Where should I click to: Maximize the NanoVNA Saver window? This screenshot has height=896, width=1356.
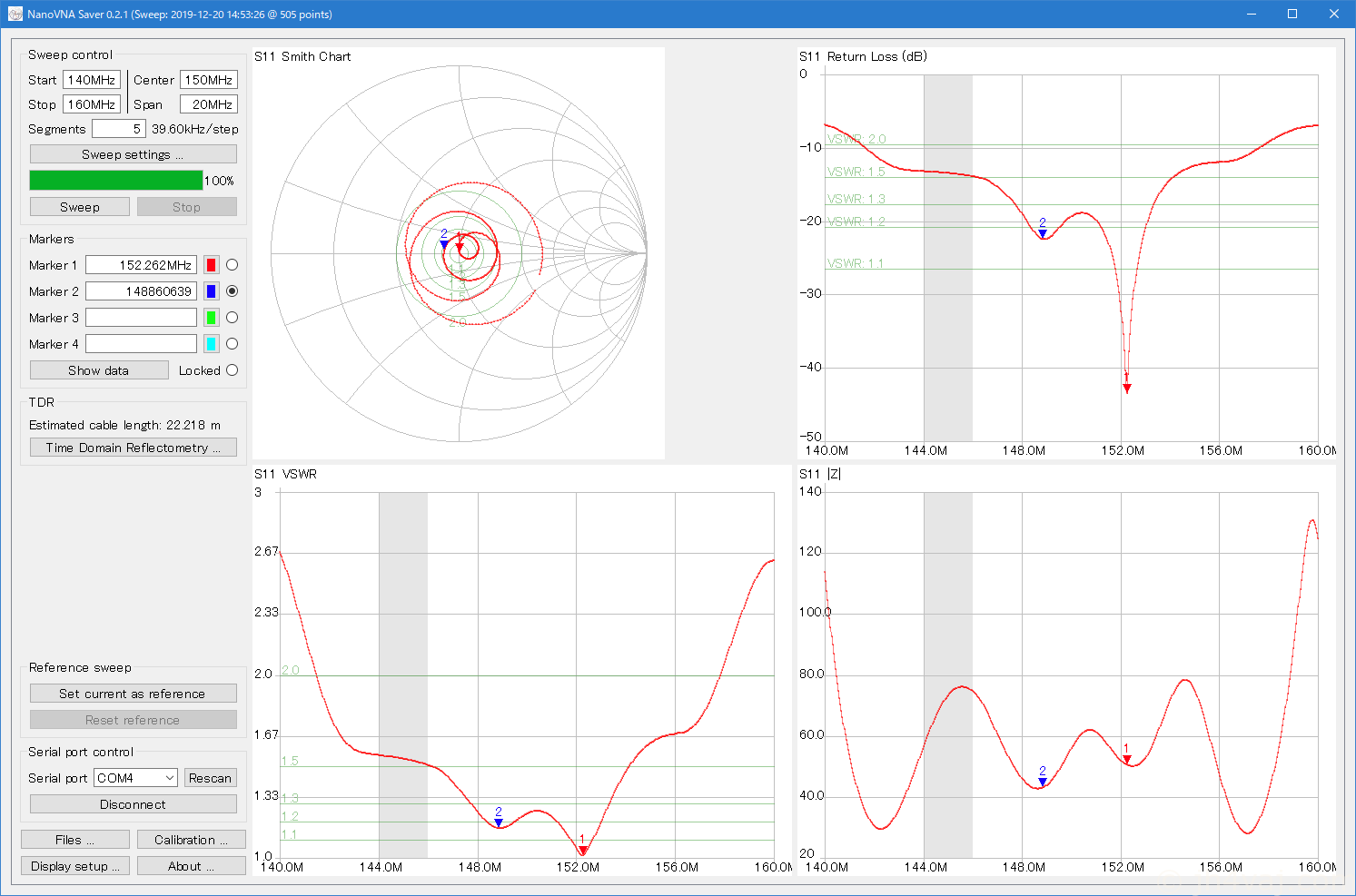[1292, 14]
